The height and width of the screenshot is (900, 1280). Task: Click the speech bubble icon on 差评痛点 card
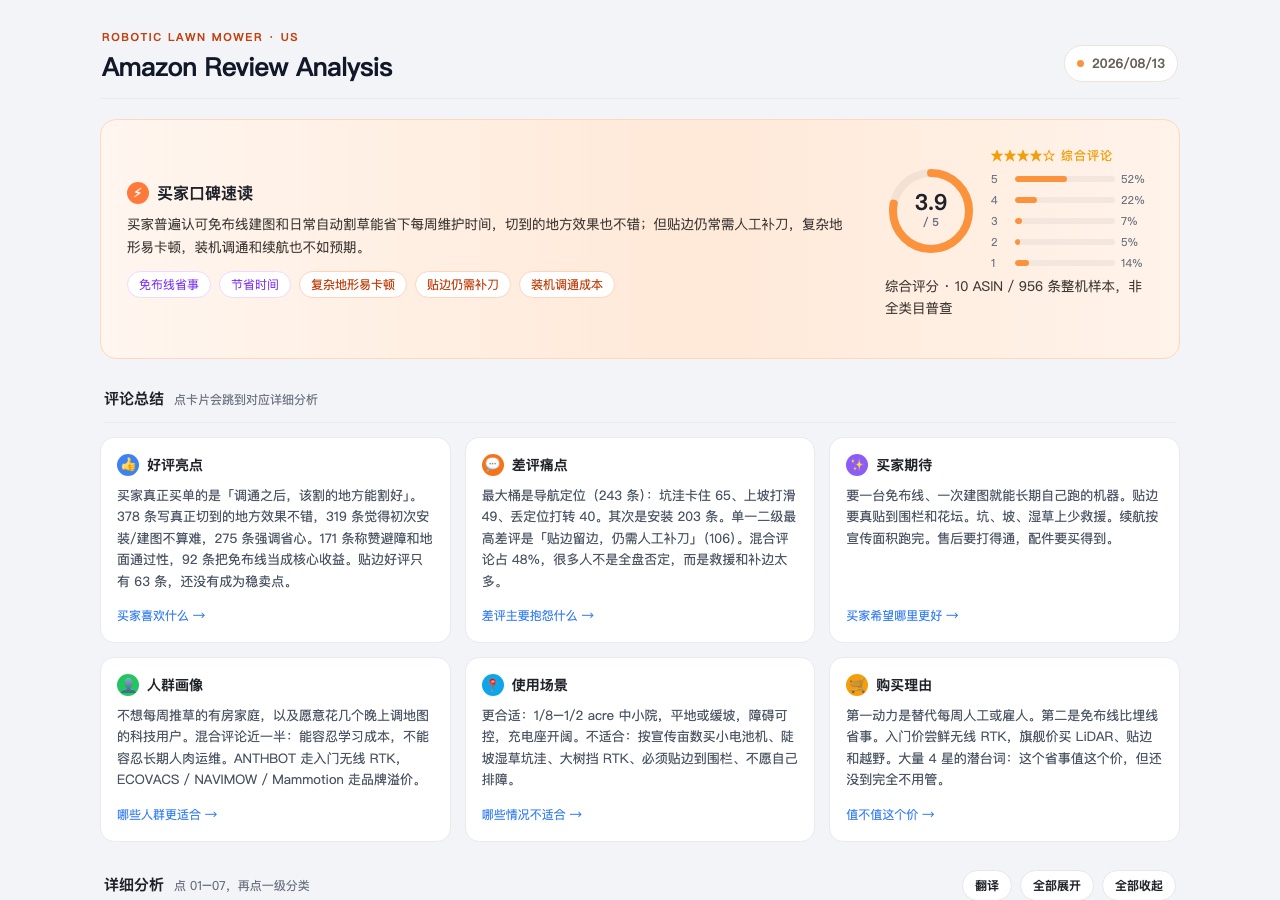pyautogui.click(x=493, y=465)
